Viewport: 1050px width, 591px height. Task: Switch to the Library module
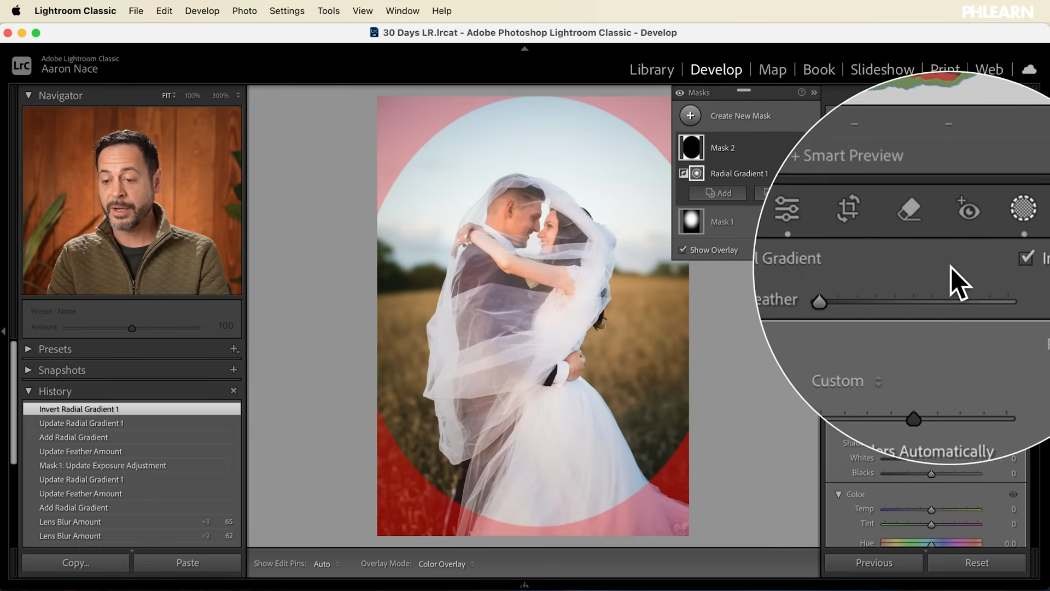(652, 70)
